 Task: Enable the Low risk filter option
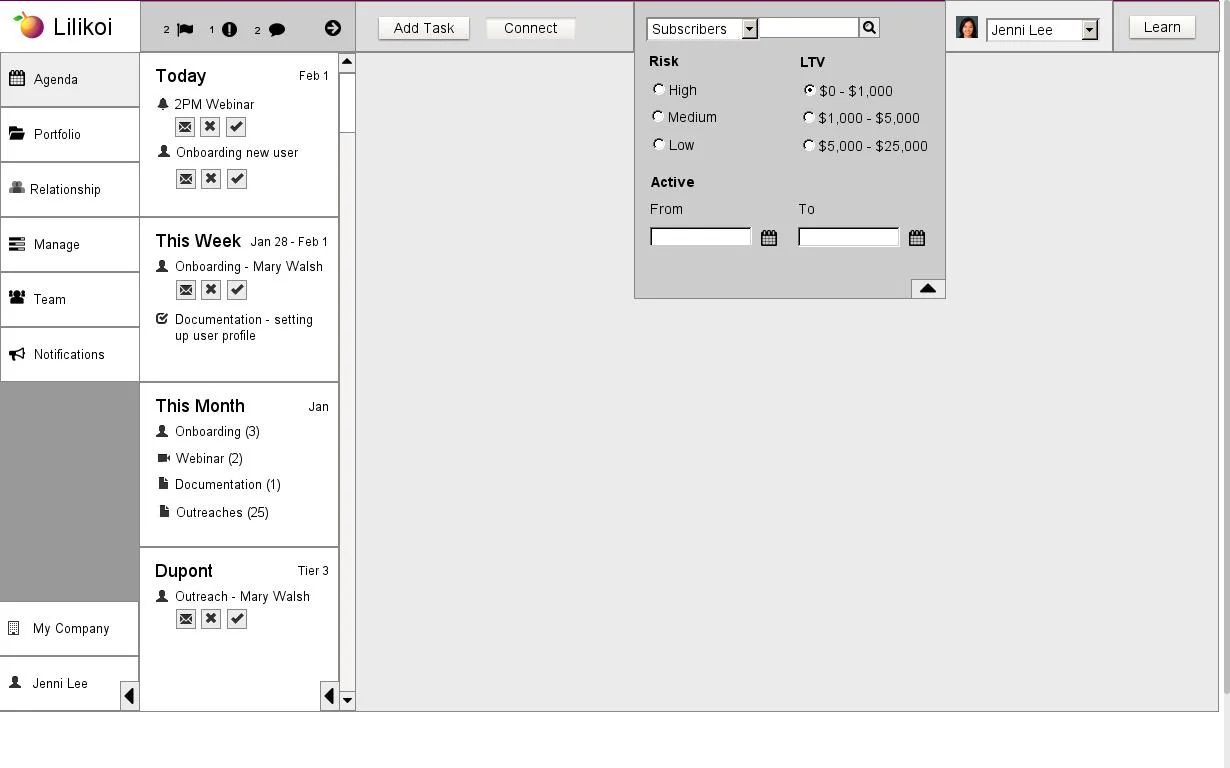(x=658, y=144)
